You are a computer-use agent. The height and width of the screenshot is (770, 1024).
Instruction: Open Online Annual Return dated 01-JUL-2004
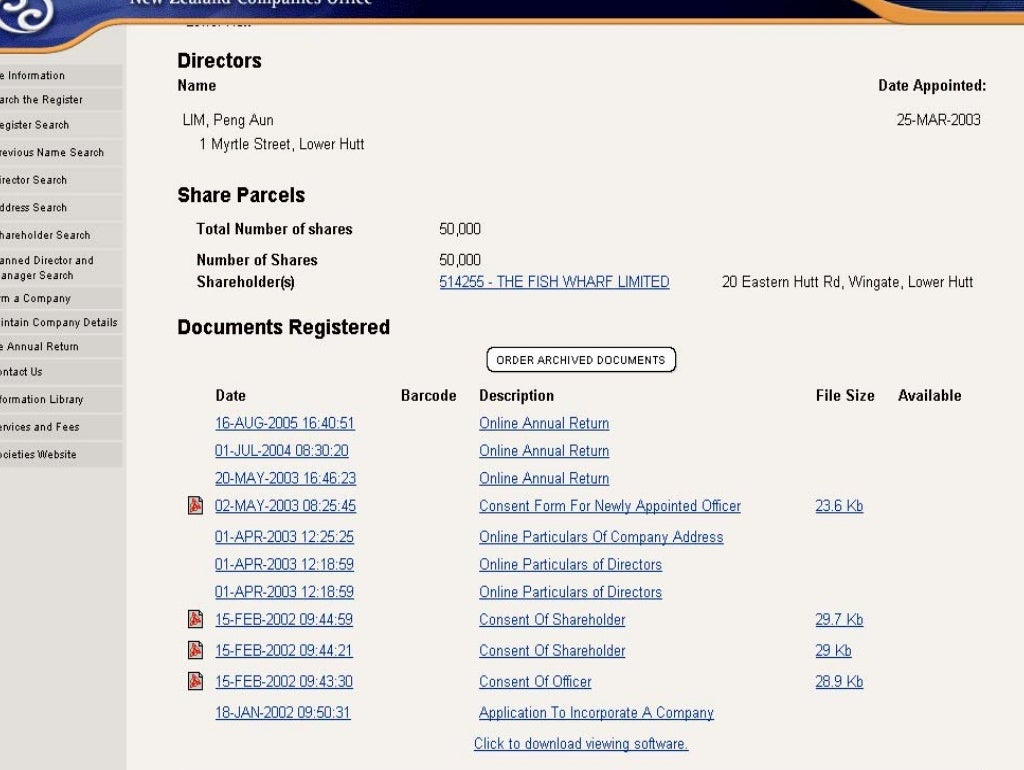pos(544,451)
